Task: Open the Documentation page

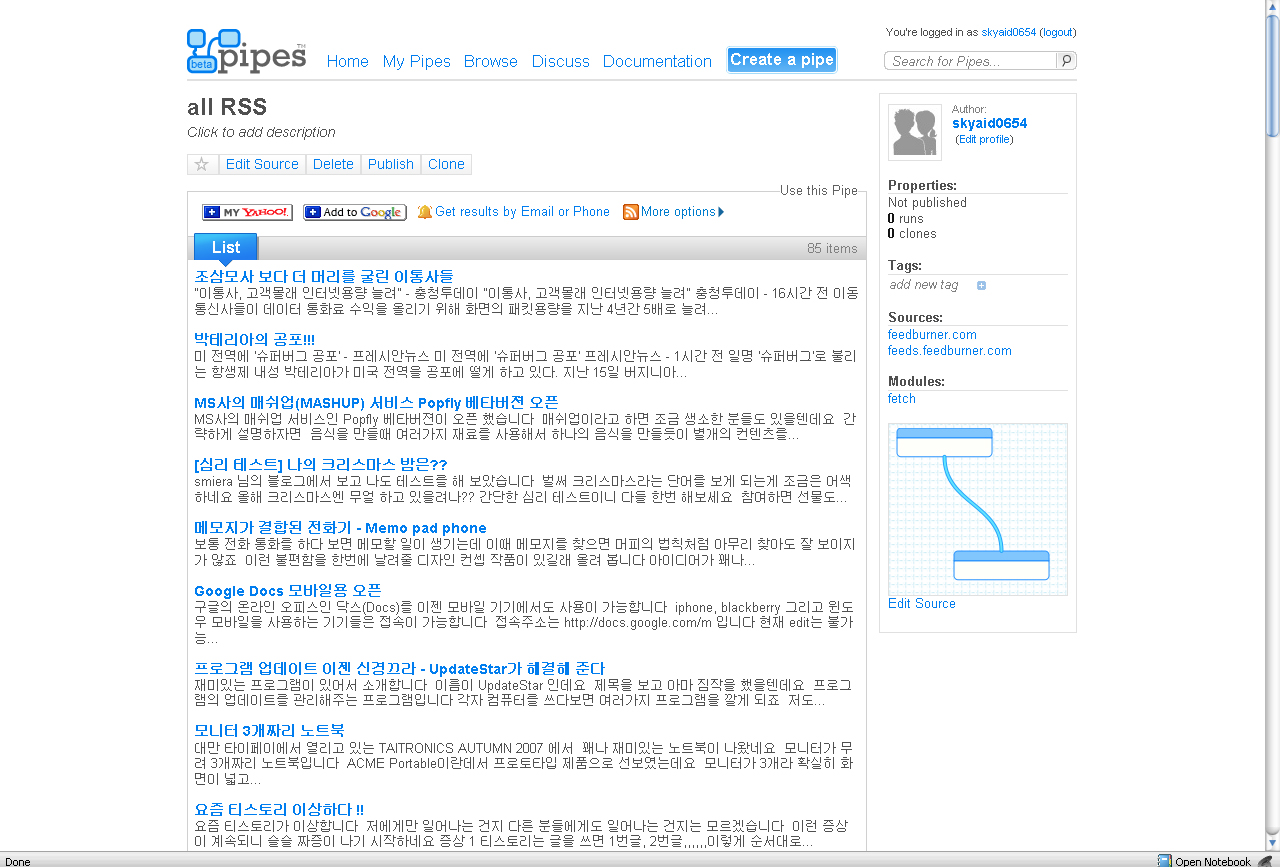Action: [x=657, y=61]
